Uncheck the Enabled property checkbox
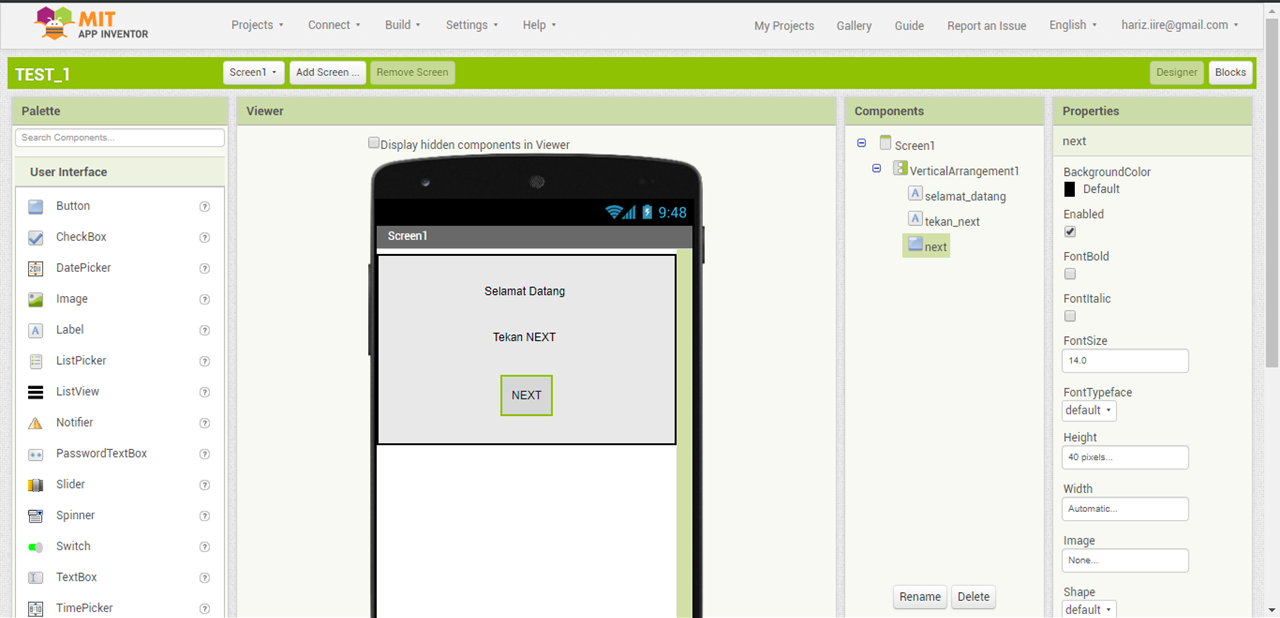 point(1070,232)
